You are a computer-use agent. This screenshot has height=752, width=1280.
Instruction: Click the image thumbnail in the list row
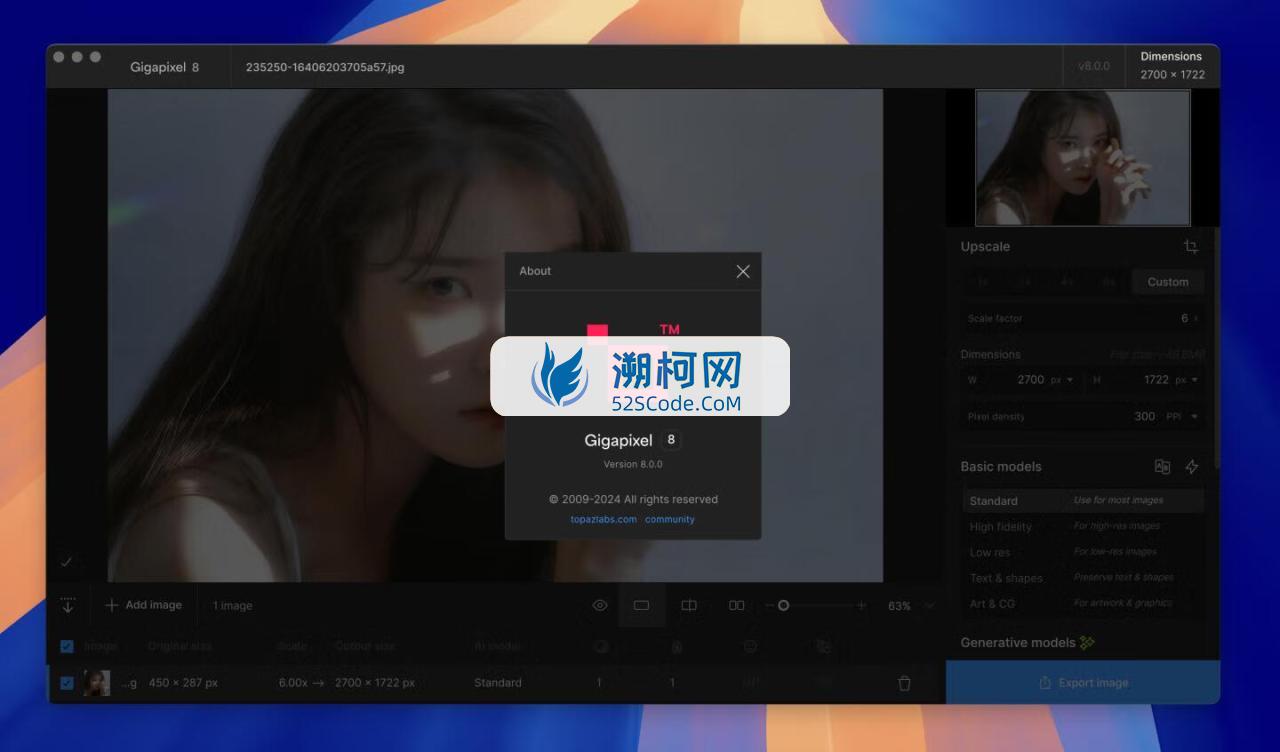pos(97,683)
